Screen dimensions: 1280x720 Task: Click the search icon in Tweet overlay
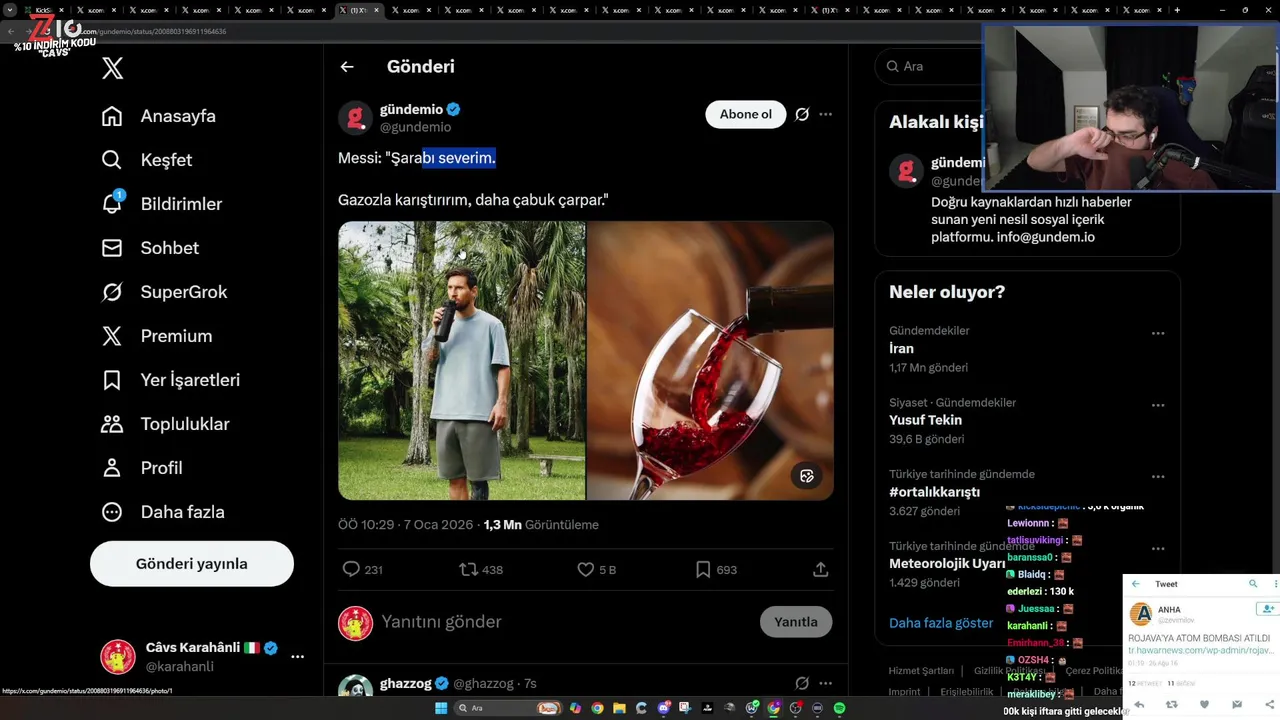click(1253, 584)
